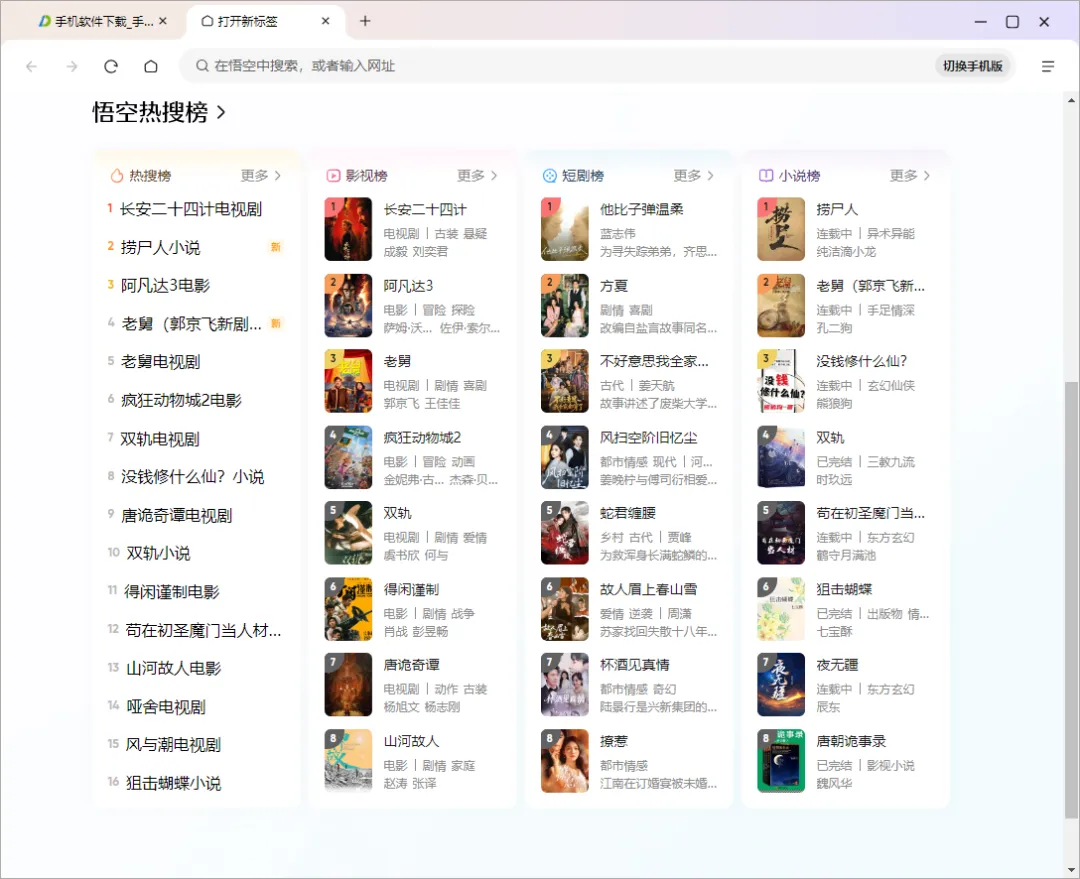Click the 切换手机版 button

coord(973,66)
